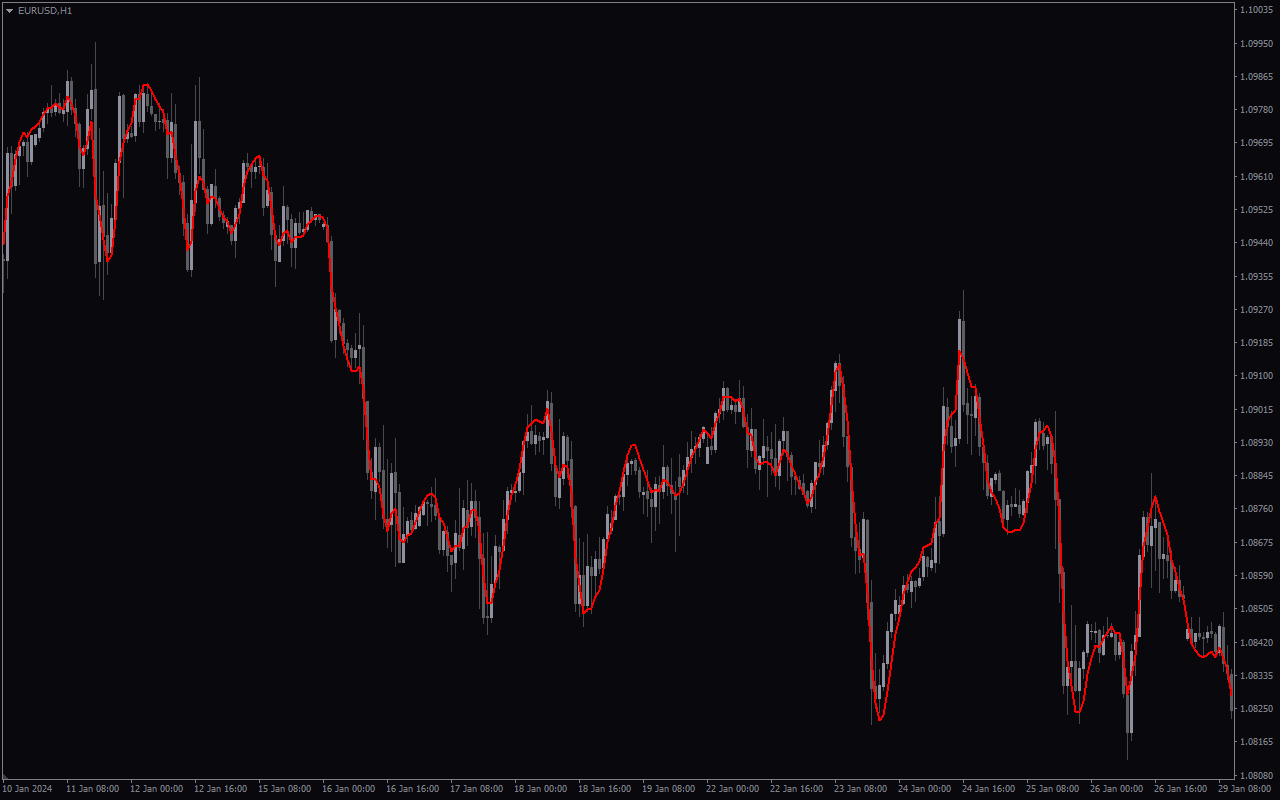Click price label 1.09355
Image resolution: width=1280 pixels, height=800 pixels.
coord(1256,276)
